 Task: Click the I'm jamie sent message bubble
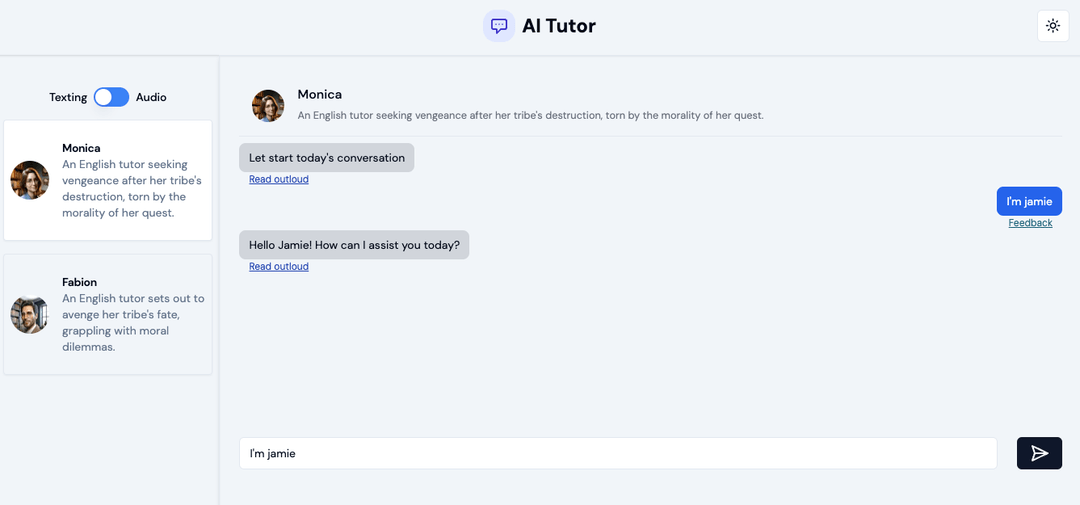click(1029, 201)
